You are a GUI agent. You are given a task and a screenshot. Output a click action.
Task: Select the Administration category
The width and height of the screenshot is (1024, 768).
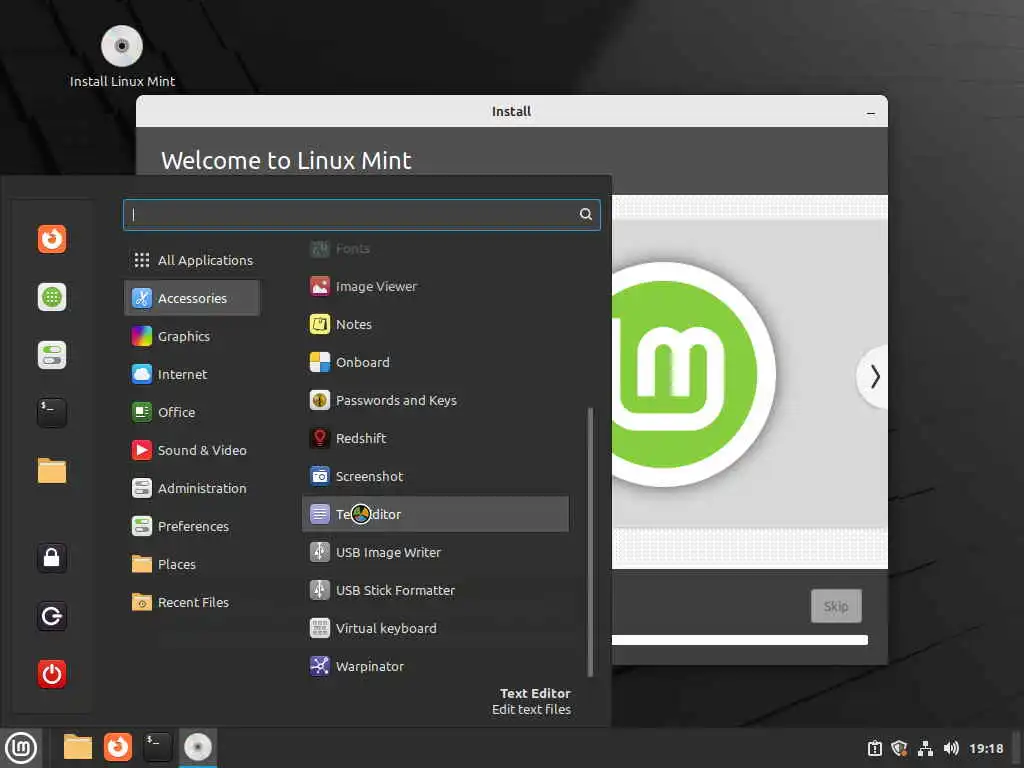pyautogui.click(x=192, y=488)
